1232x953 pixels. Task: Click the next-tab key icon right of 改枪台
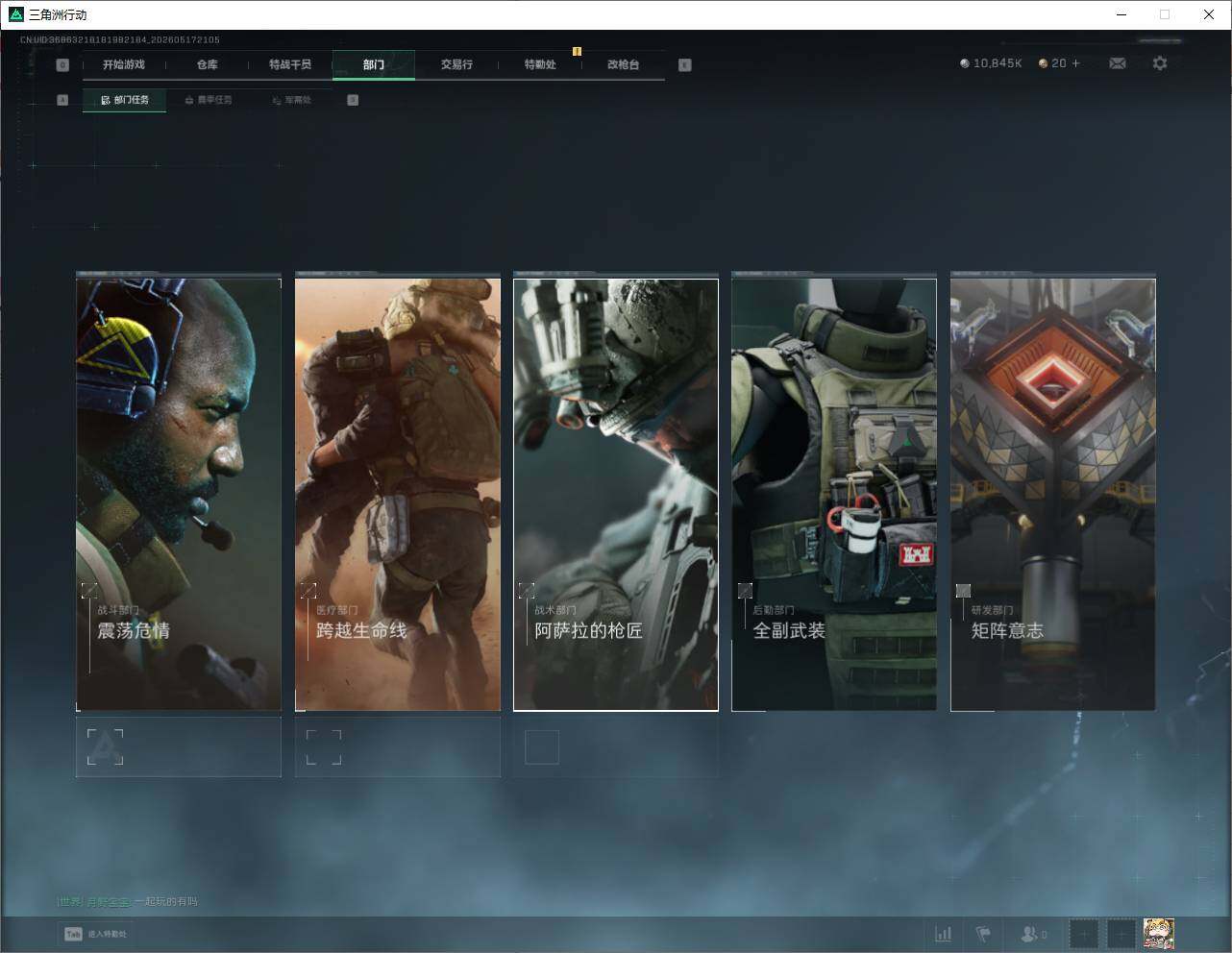pos(684,64)
